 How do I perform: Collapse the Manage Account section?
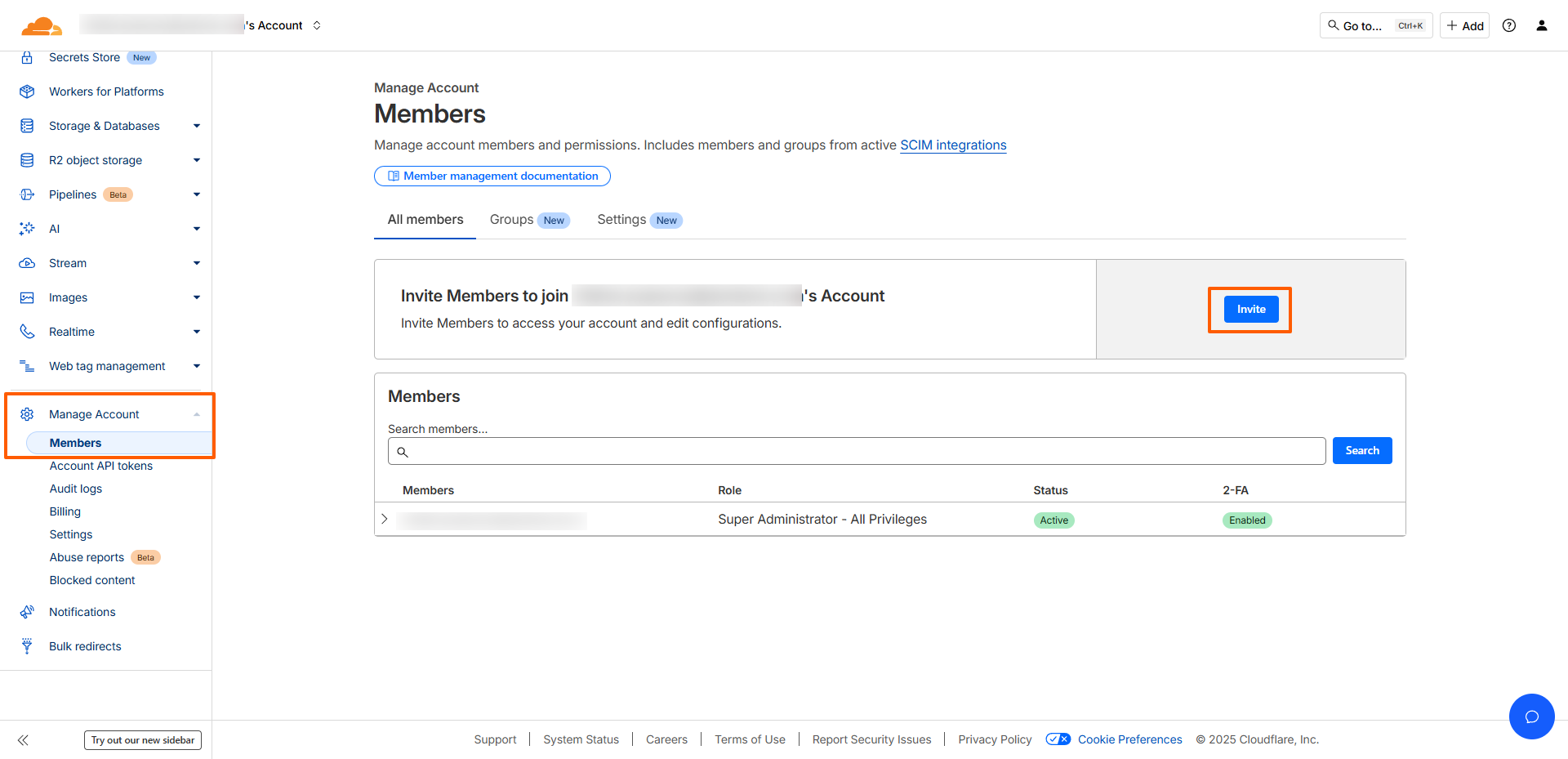pyautogui.click(x=196, y=414)
